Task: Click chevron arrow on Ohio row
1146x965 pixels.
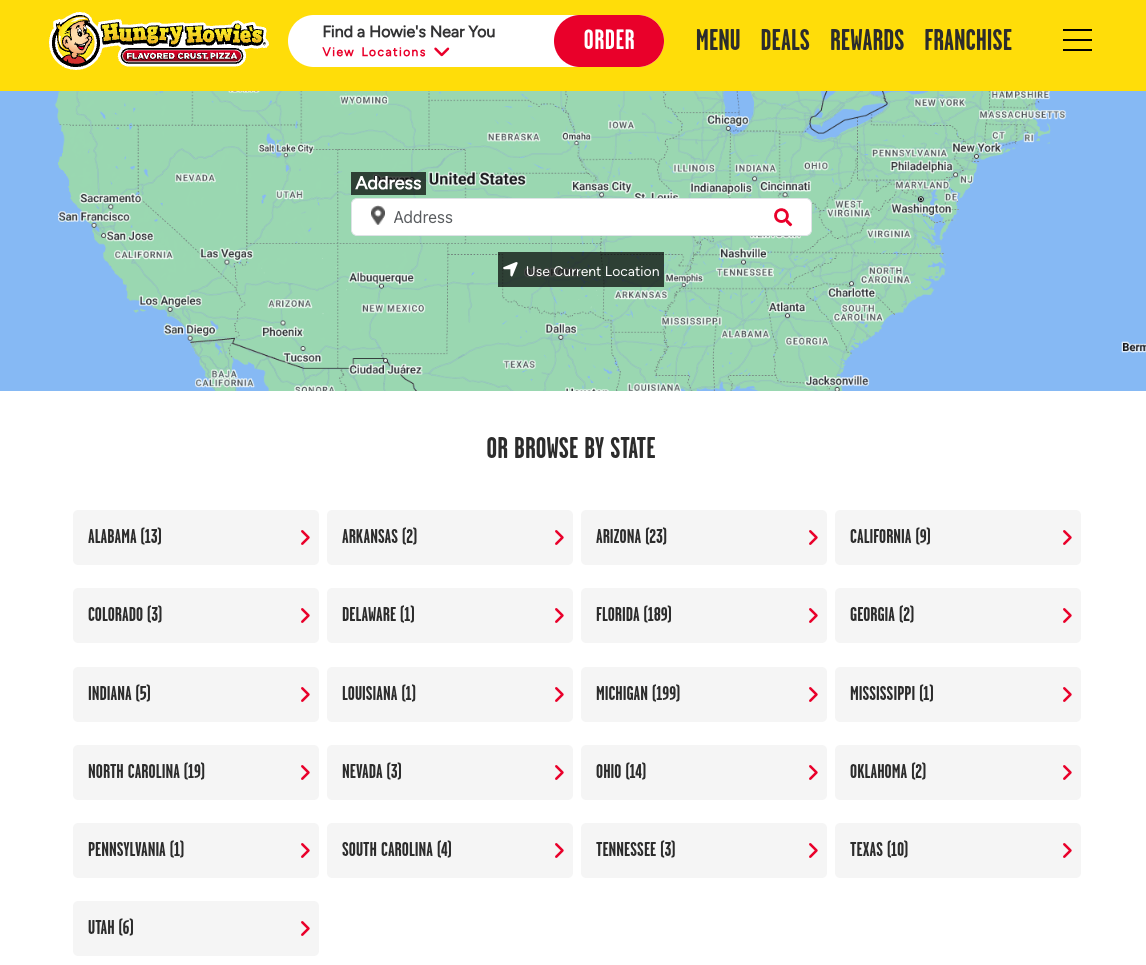Action: click(x=813, y=773)
